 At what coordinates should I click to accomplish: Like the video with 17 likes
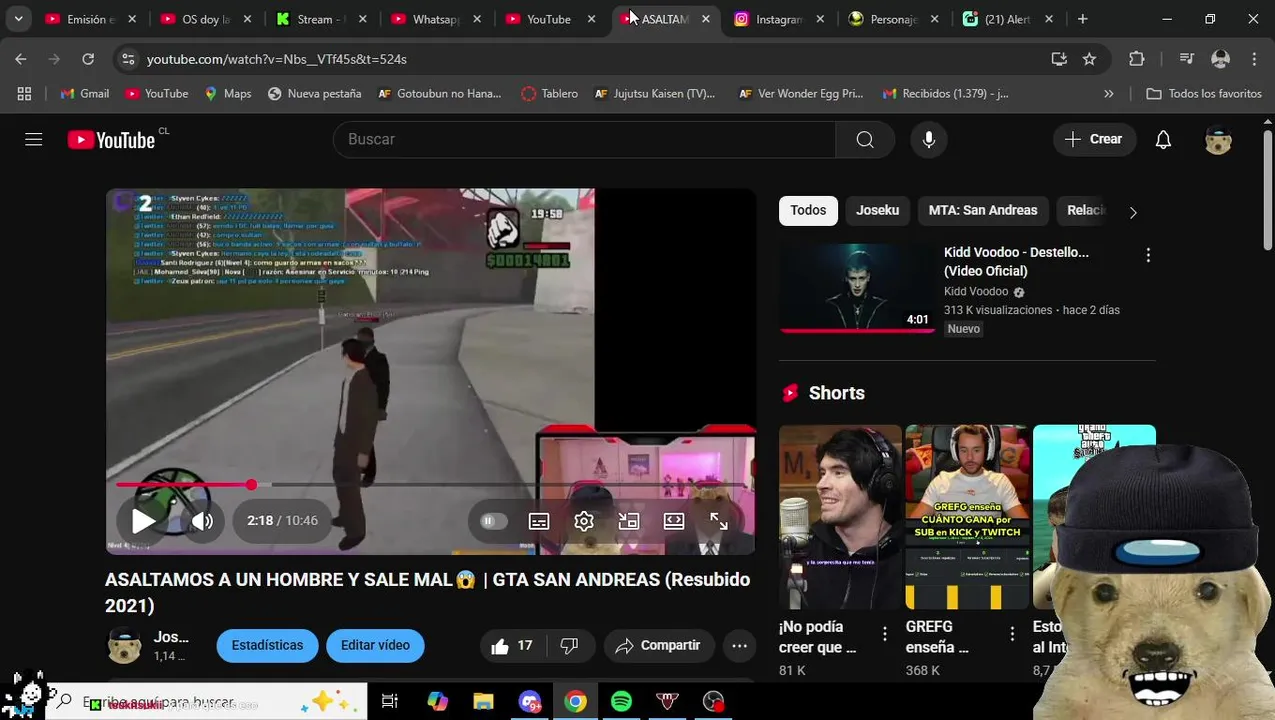click(x=512, y=646)
